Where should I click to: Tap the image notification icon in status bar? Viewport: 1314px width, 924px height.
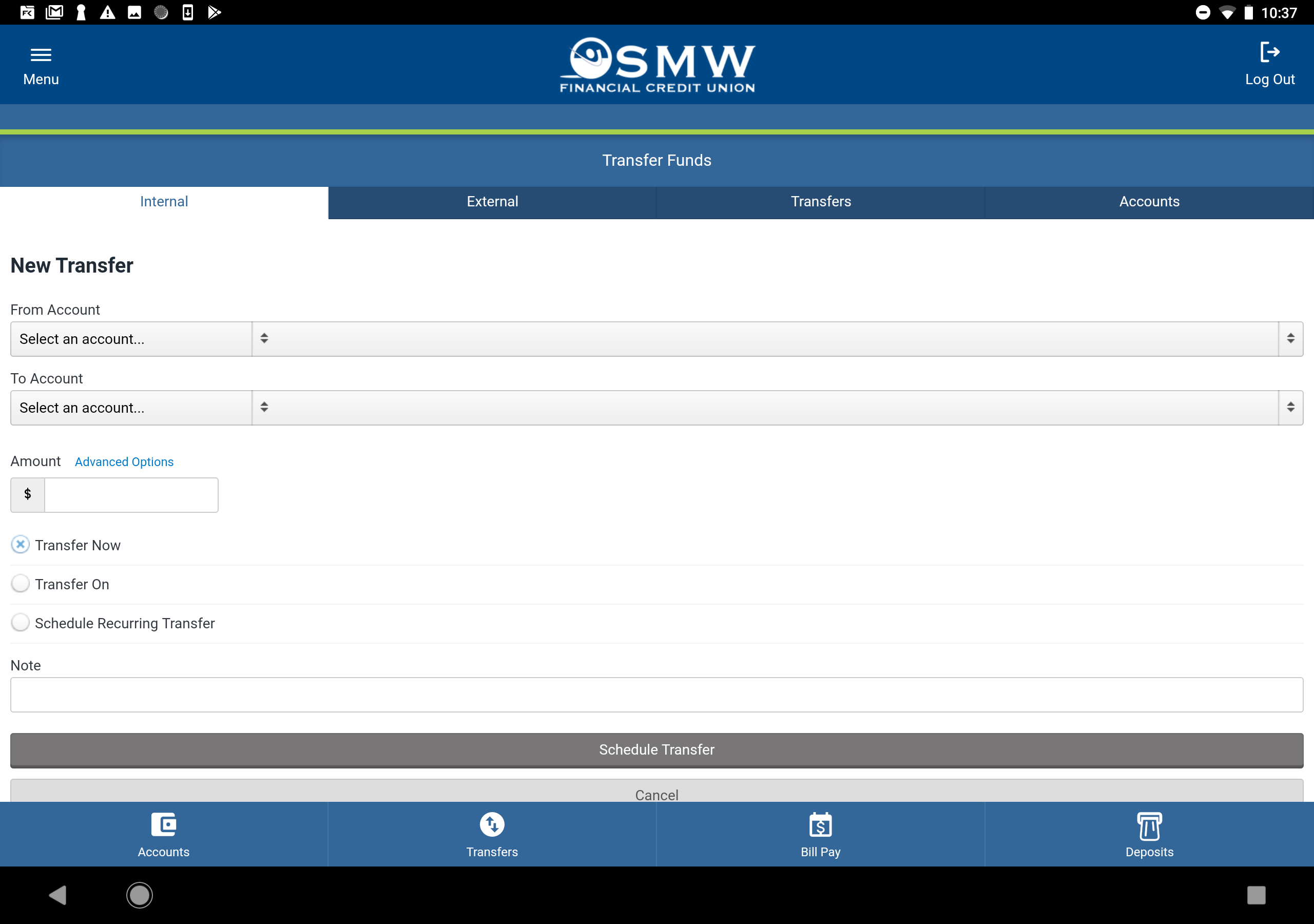(x=134, y=12)
